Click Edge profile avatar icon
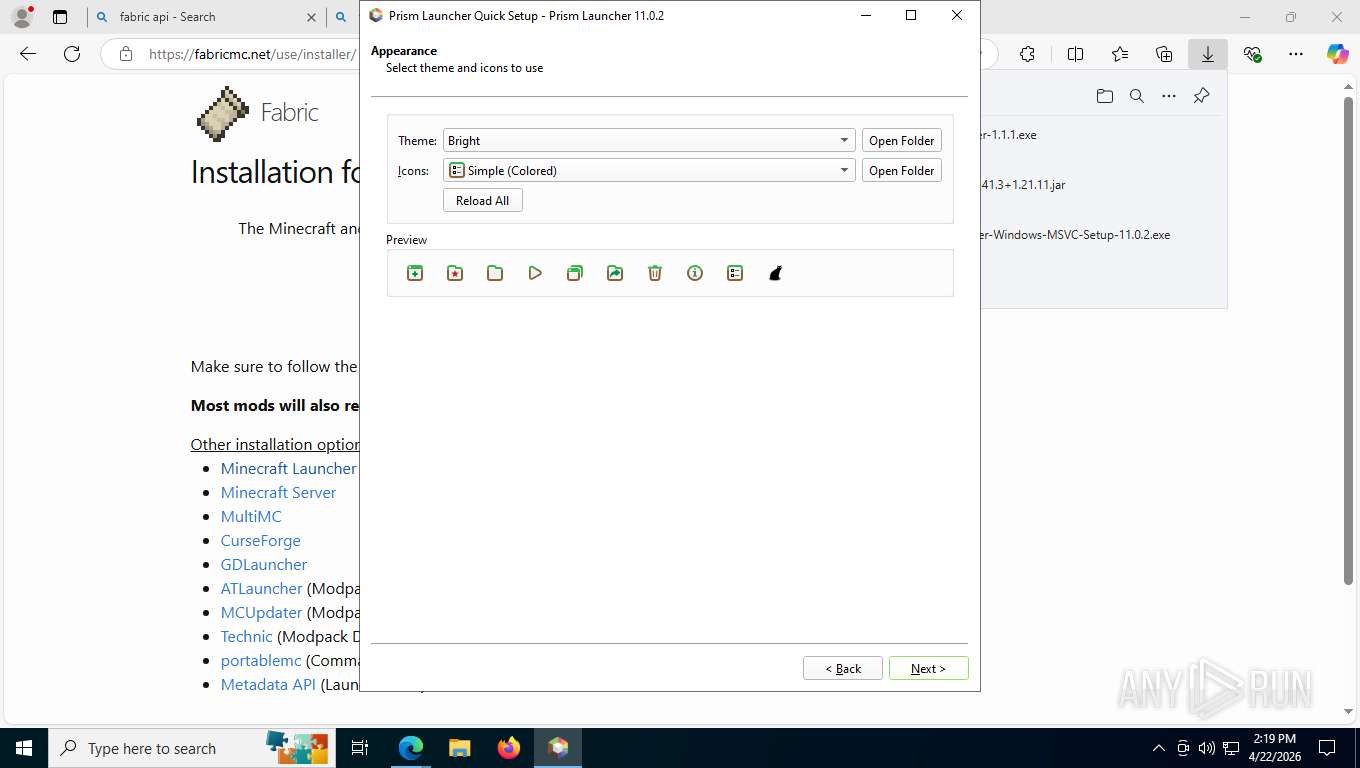Image resolution: width=1360 pixels, height=768 pixels. click(x=22, y=17)
